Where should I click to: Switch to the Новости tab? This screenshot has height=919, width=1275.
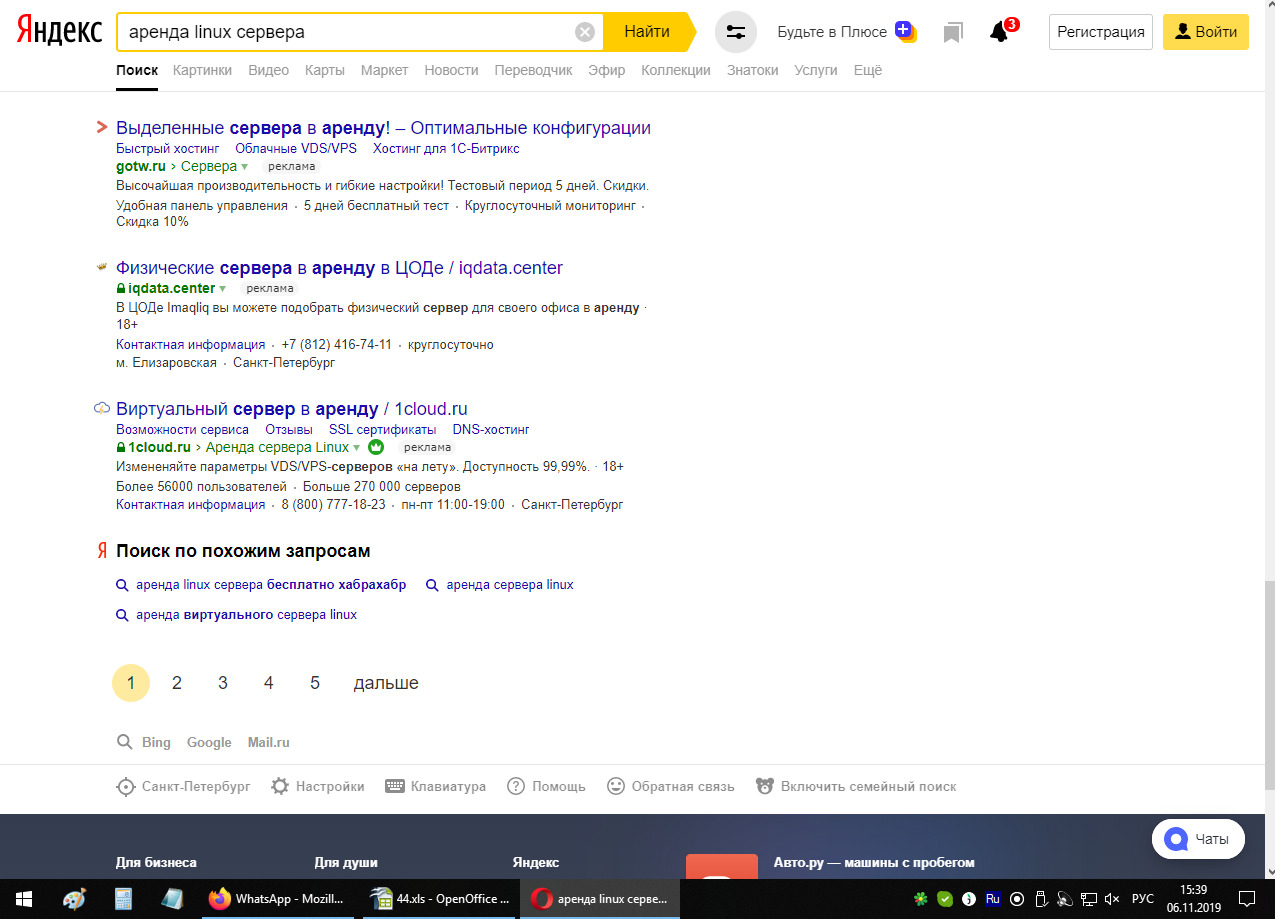coord(452,70)
